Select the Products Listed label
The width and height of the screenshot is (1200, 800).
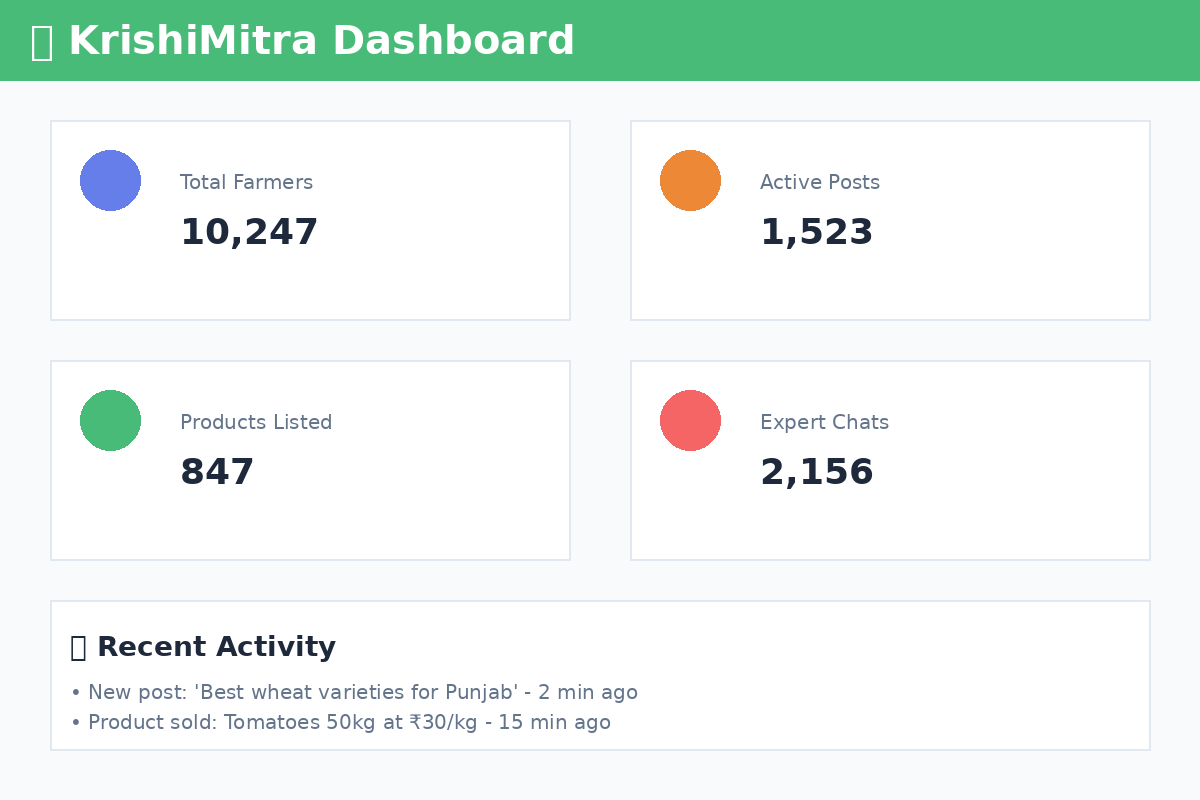tap(256, 423)
